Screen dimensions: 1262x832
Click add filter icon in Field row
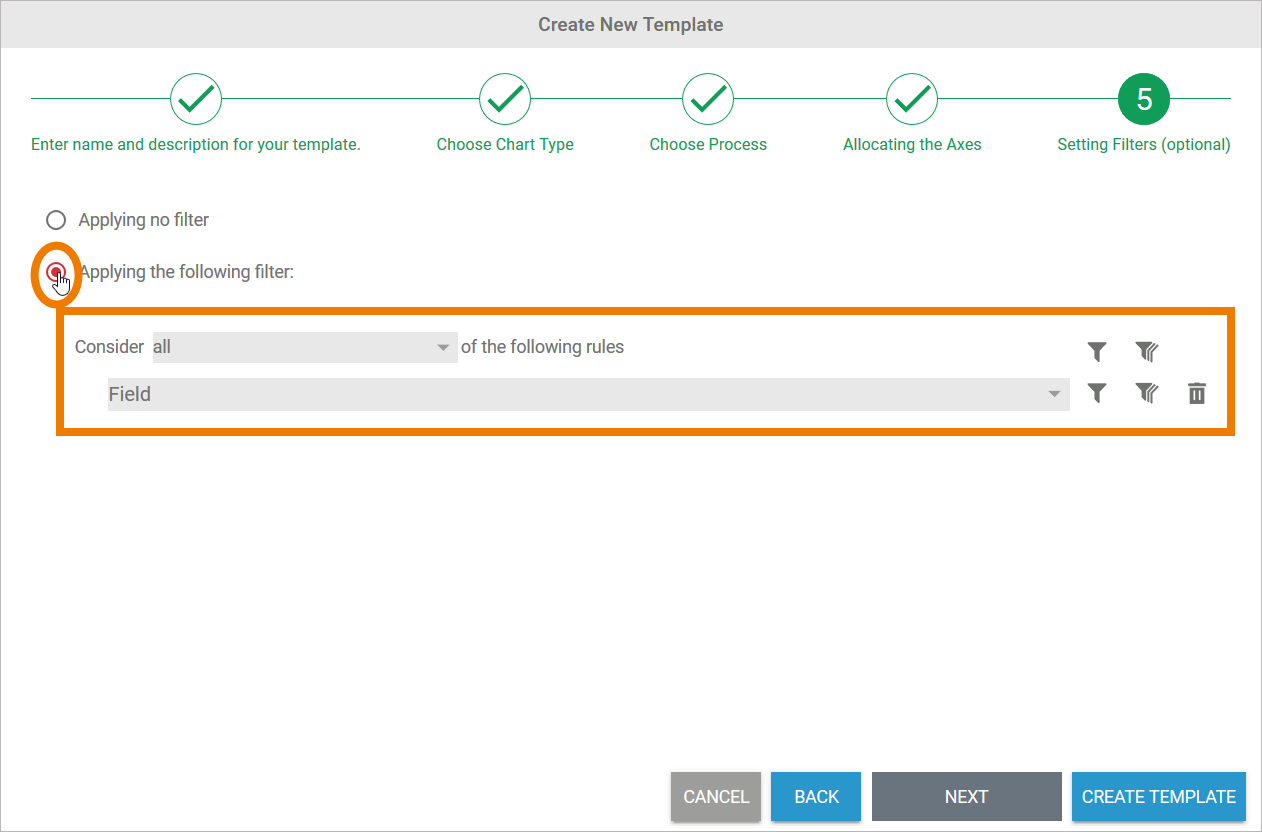(1097, 393)
